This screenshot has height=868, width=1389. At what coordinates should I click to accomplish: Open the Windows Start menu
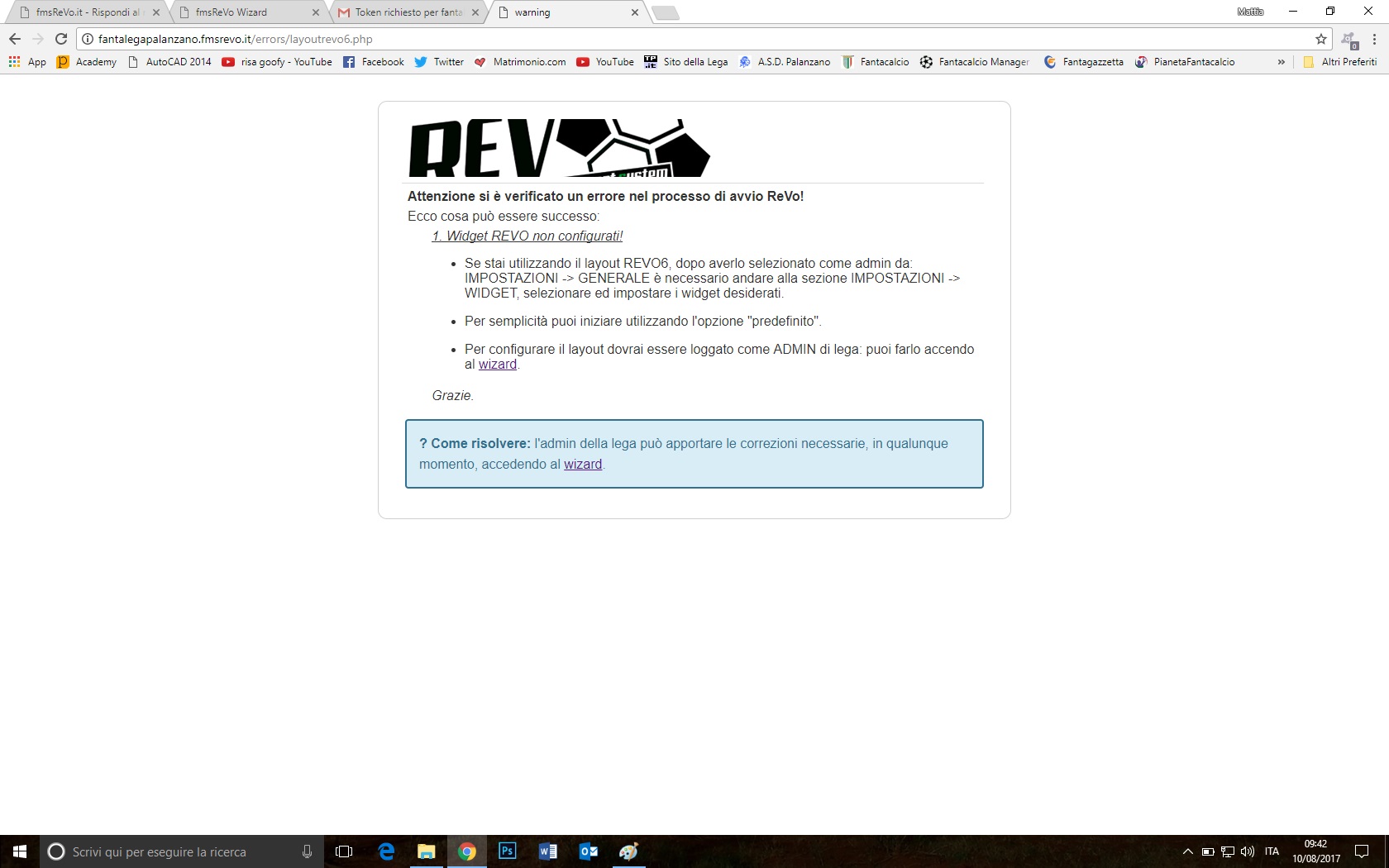click(20, 851)
